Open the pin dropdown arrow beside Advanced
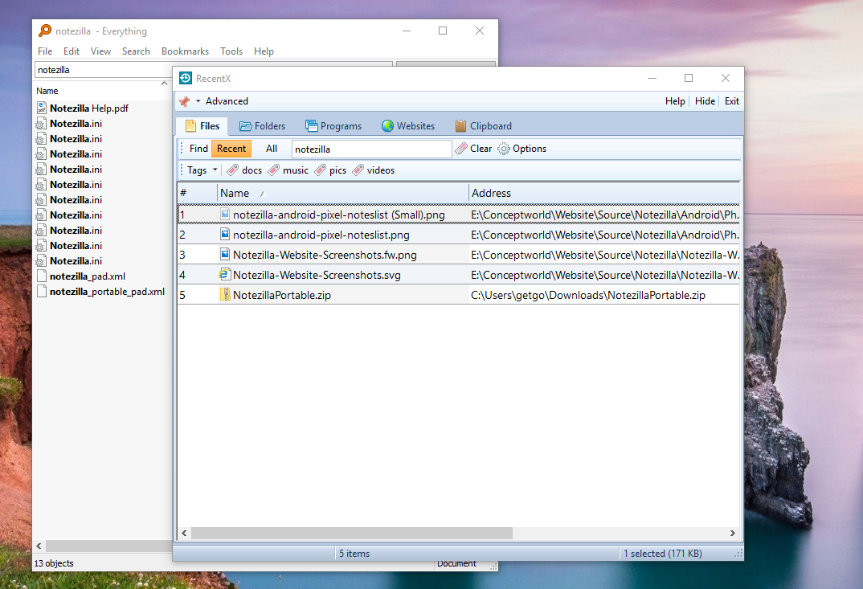 click(198, 101)
